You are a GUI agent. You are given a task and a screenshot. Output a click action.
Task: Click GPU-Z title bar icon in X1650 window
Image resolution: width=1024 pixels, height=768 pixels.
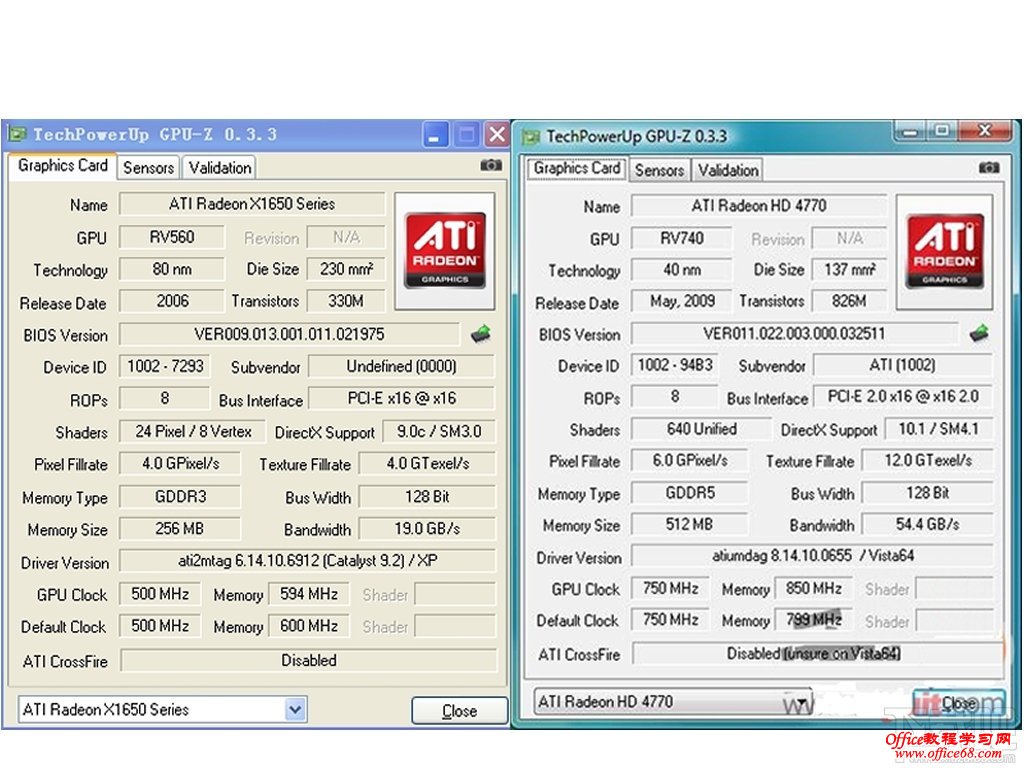(16, 135)
